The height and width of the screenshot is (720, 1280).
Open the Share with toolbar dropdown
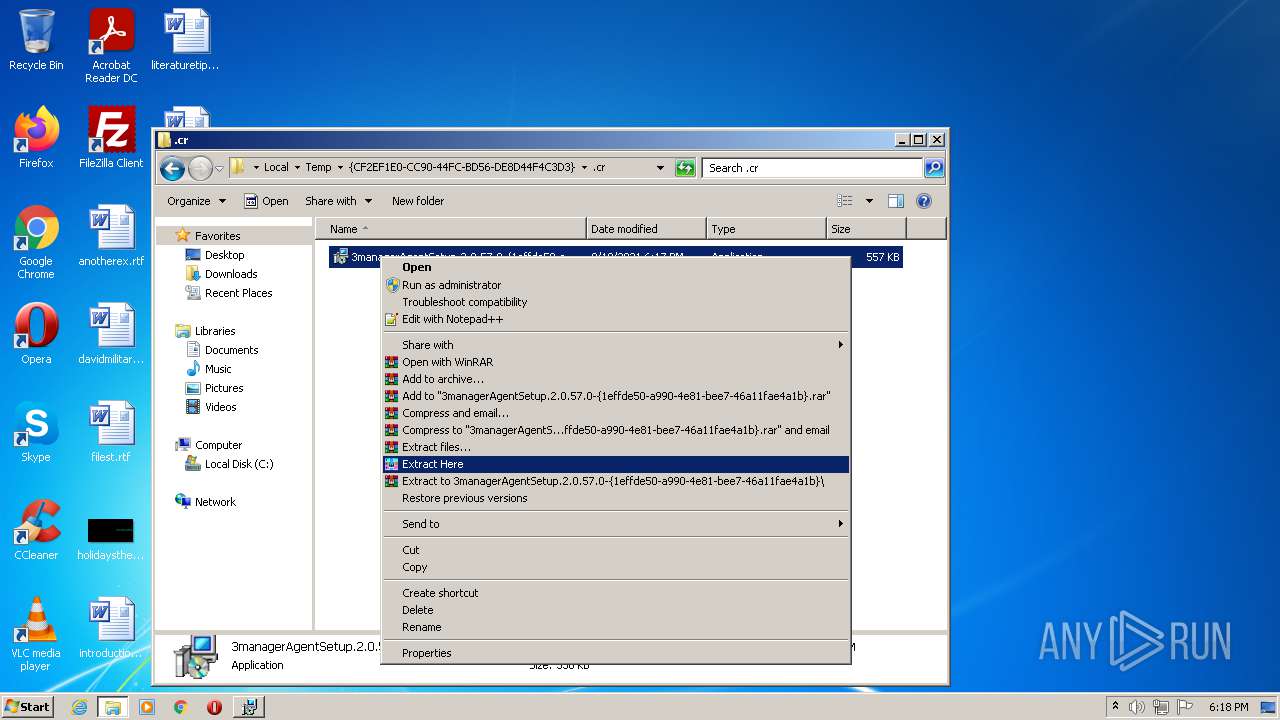338,201
